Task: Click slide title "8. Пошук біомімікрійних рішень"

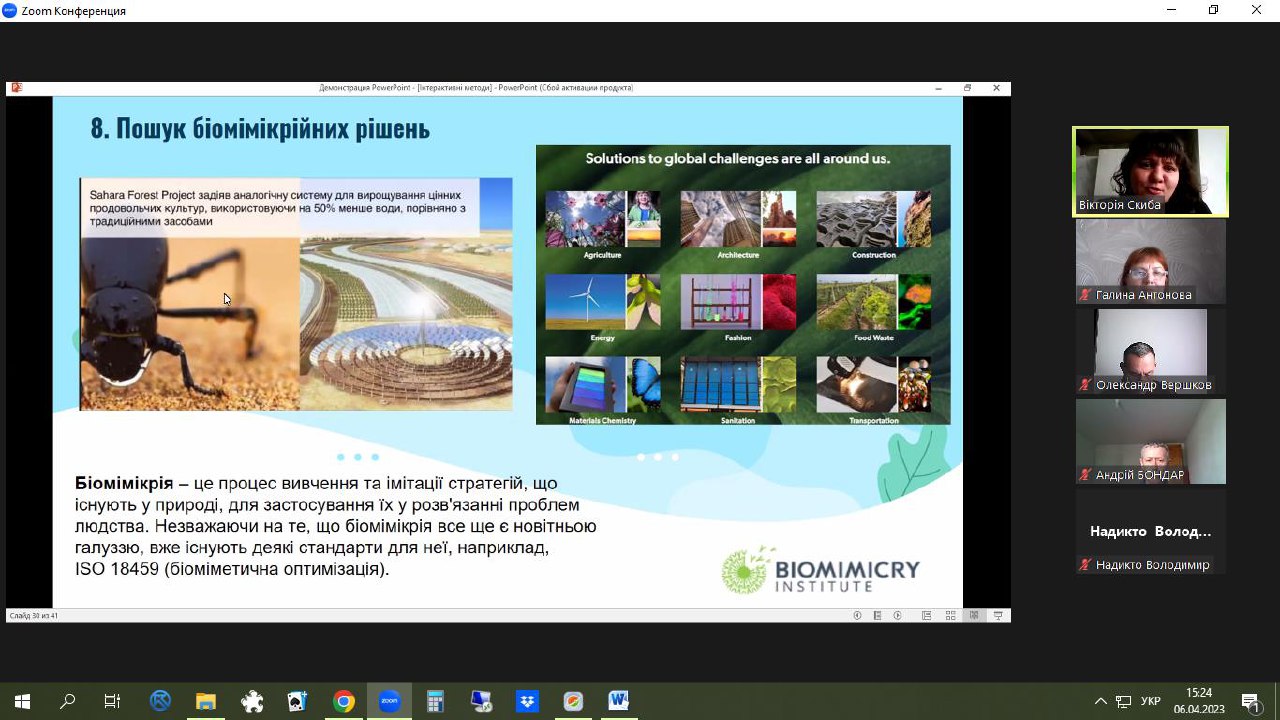Action: [x=260, y=129]
